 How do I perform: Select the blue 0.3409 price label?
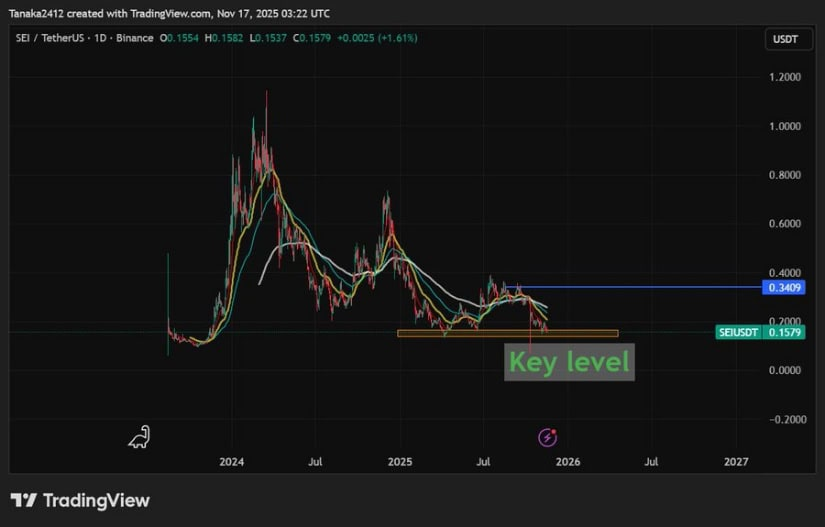pos(781,288)
